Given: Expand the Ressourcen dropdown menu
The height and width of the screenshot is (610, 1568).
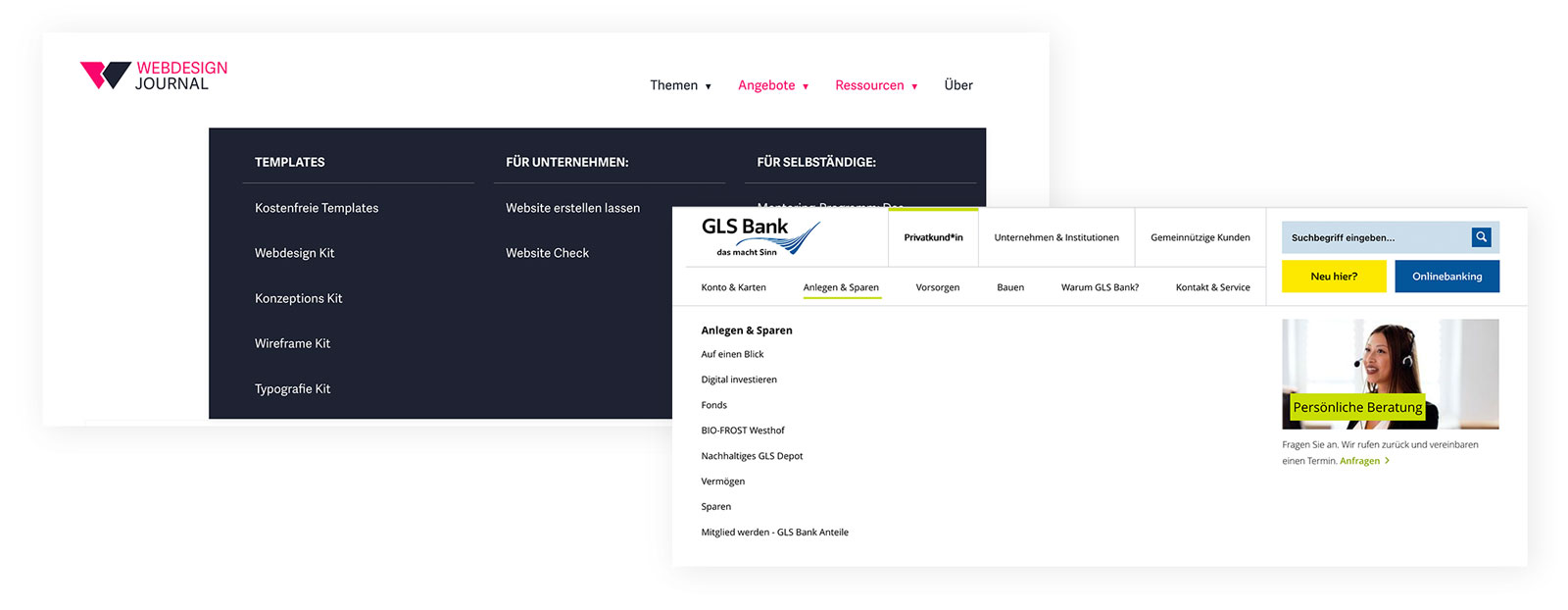Looking at the screenshot, I should point(876,85).
